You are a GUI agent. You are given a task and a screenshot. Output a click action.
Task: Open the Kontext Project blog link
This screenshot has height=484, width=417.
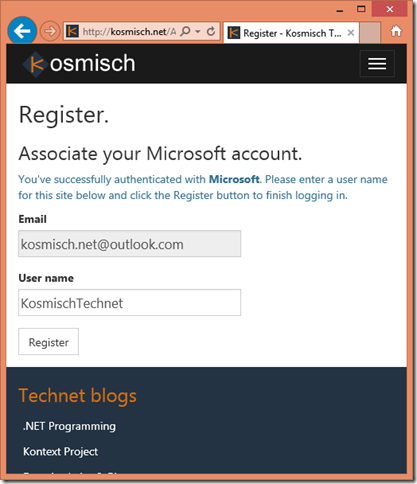[60, 451]
